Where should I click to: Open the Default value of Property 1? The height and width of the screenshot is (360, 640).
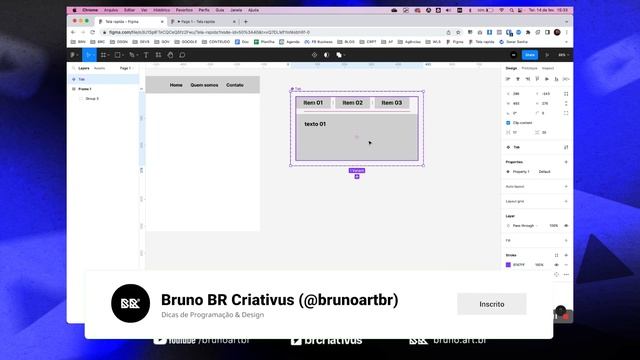click(x=544, y=172)
